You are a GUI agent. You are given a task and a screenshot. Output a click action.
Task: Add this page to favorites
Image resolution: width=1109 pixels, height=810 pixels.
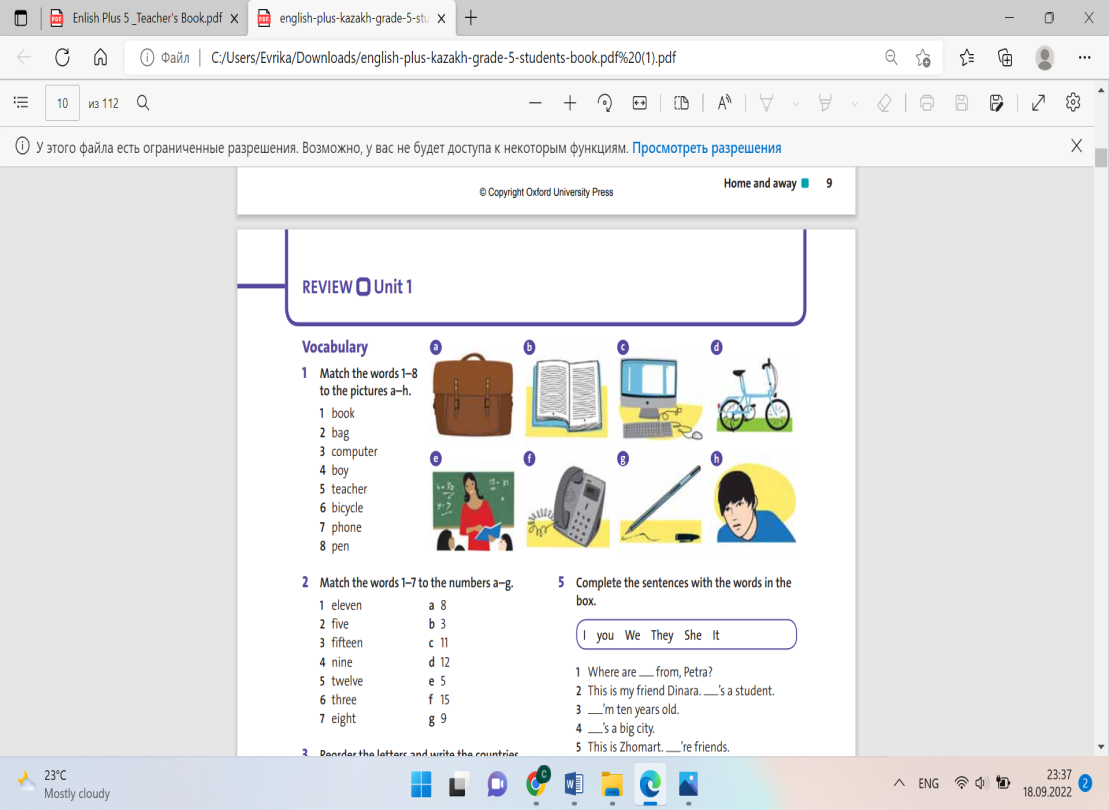[923, 58]
